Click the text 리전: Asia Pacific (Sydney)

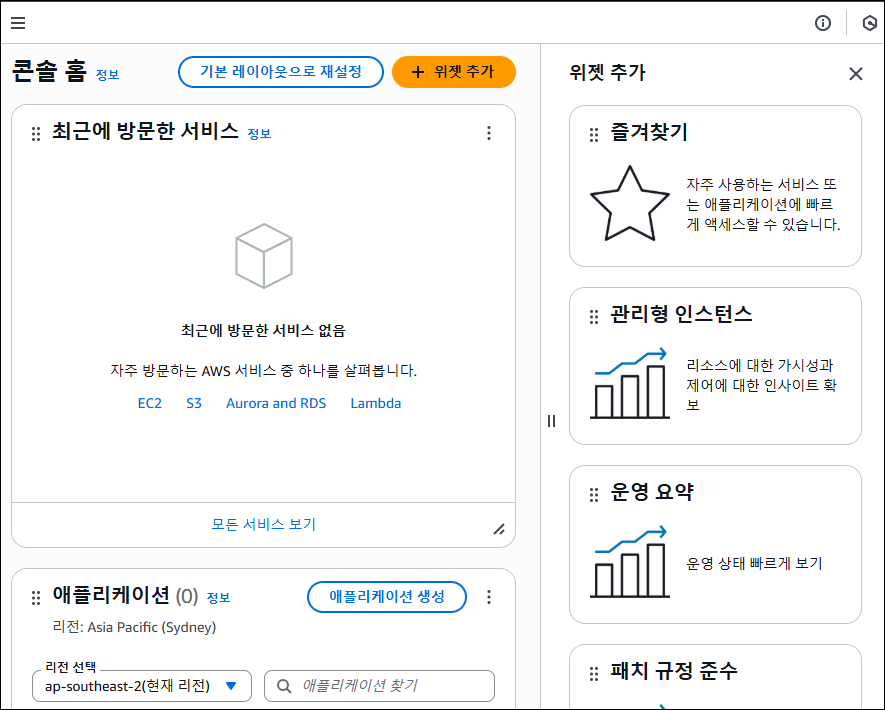pos(134,628)
